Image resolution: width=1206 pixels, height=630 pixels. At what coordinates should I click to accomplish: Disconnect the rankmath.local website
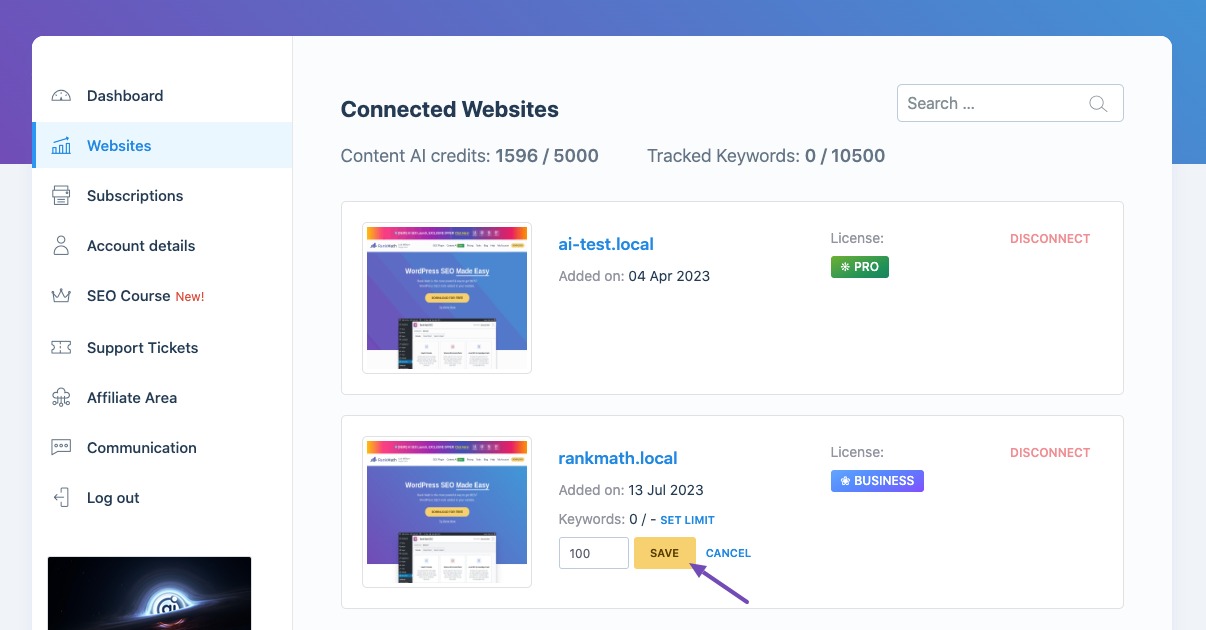(x=1050, y=453)
